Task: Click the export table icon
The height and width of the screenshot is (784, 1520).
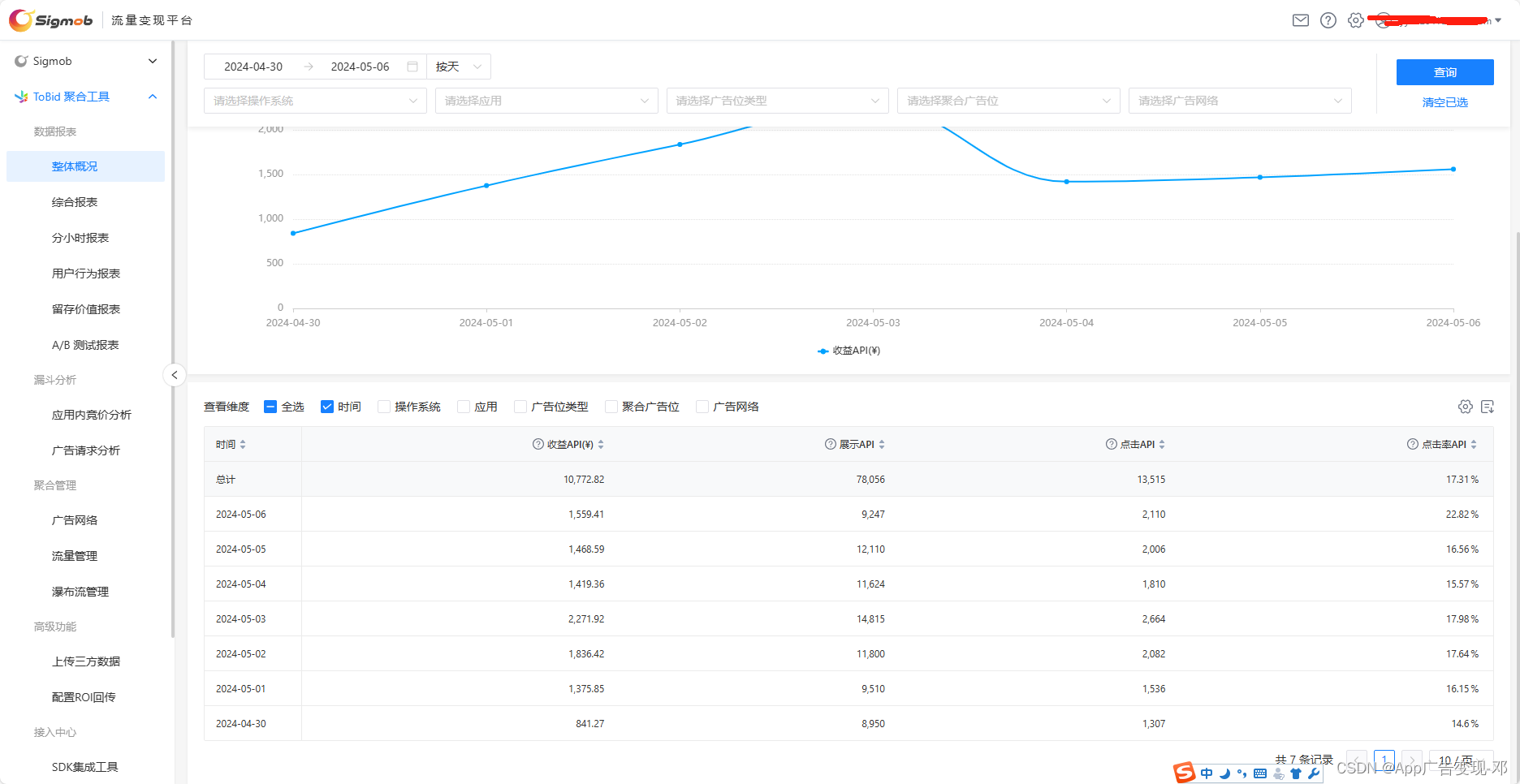Action: coord(1488,407)
